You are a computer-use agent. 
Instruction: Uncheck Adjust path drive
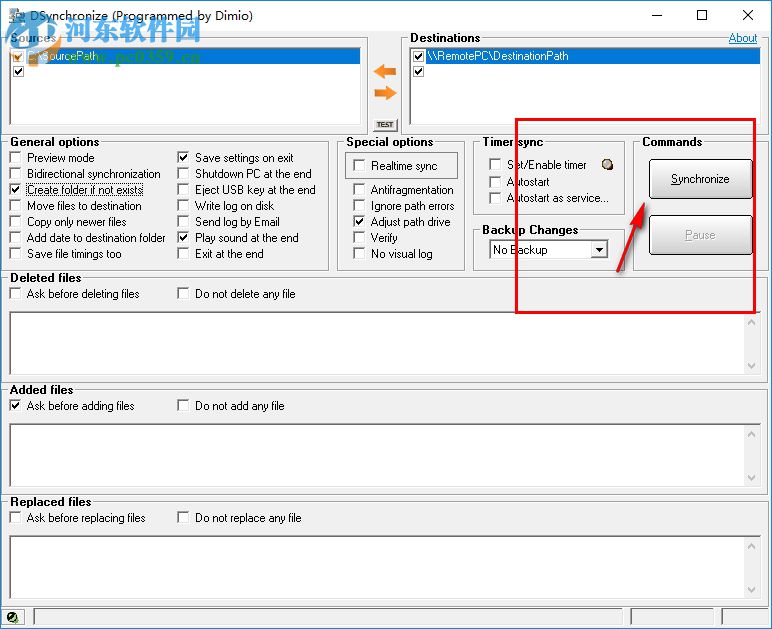[359, 221]
